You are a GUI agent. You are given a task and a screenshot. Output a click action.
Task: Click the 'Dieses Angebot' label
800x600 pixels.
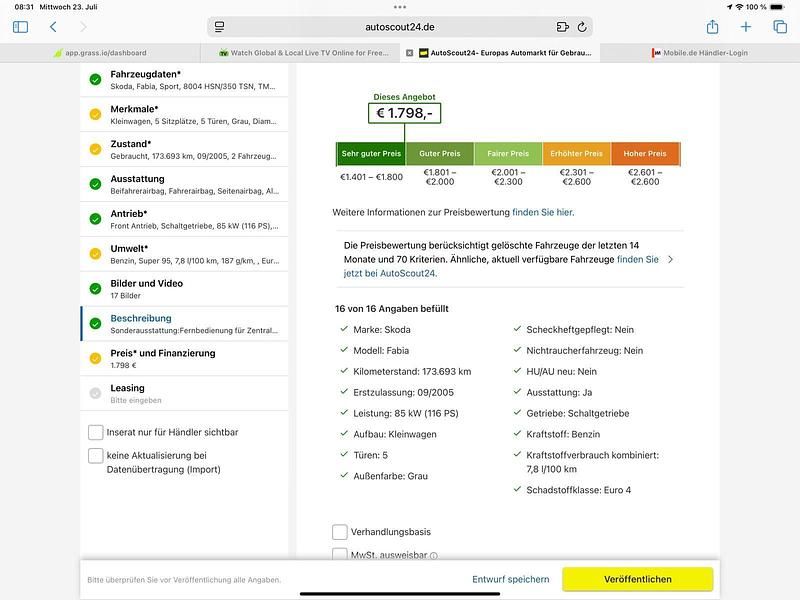[x=405, y=97]
